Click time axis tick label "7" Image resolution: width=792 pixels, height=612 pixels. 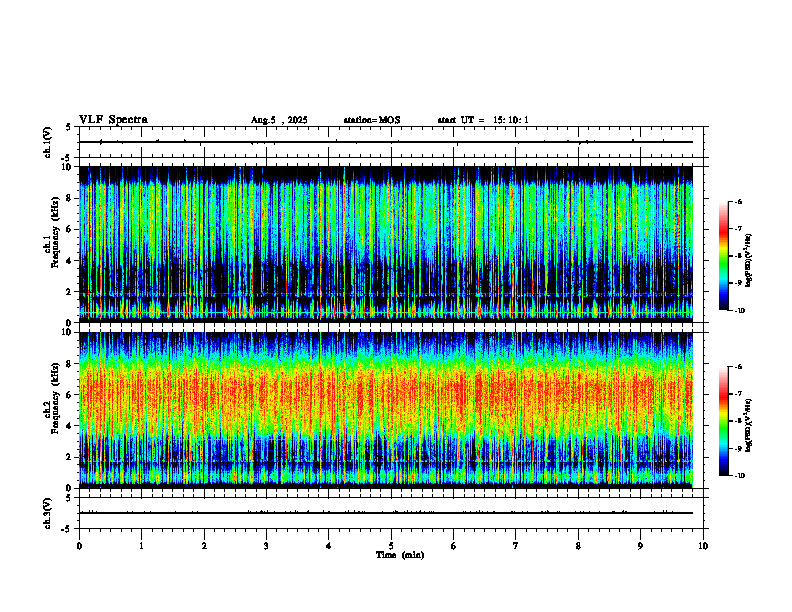[516, 546]
